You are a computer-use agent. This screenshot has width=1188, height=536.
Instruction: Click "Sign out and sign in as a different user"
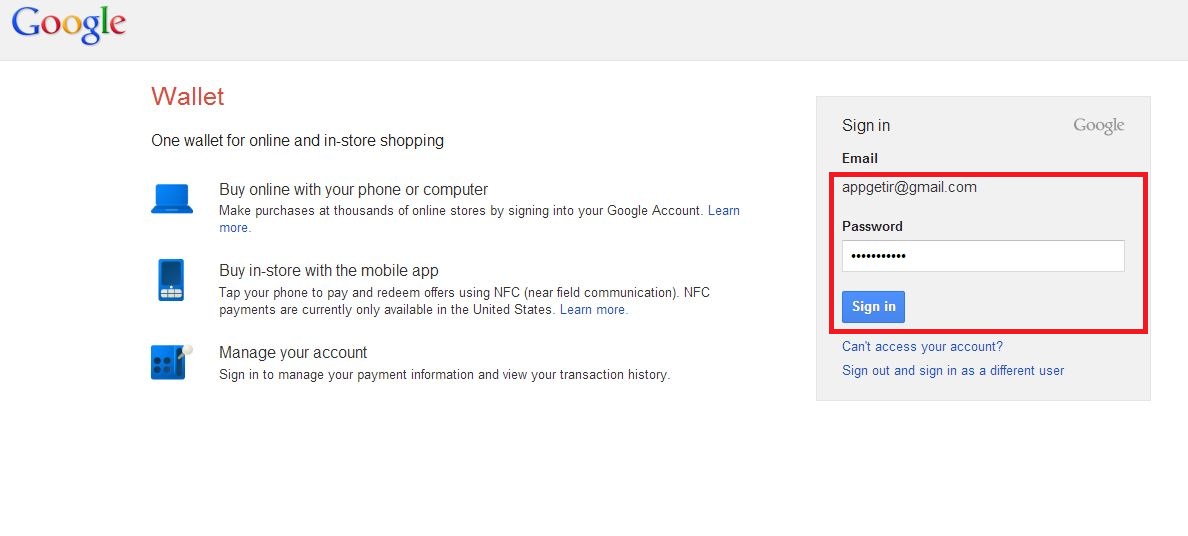[x=952, y=371]
